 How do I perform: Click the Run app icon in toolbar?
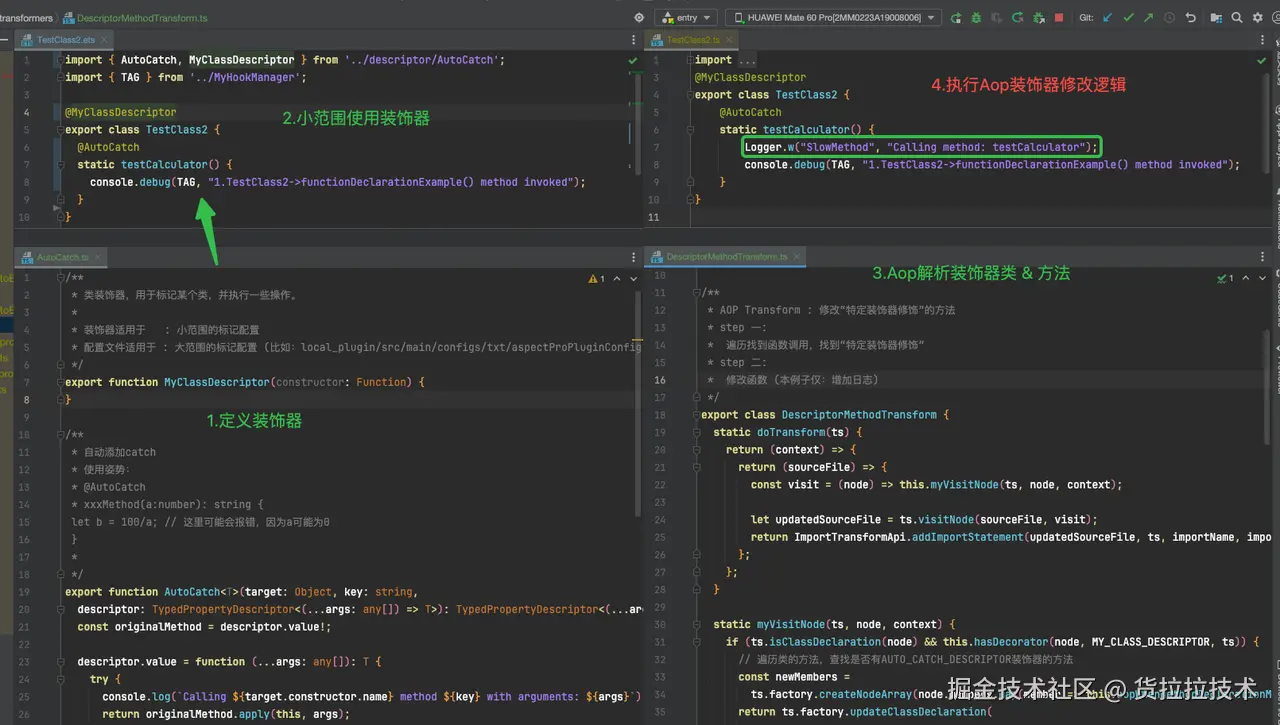tap(956, 18)
